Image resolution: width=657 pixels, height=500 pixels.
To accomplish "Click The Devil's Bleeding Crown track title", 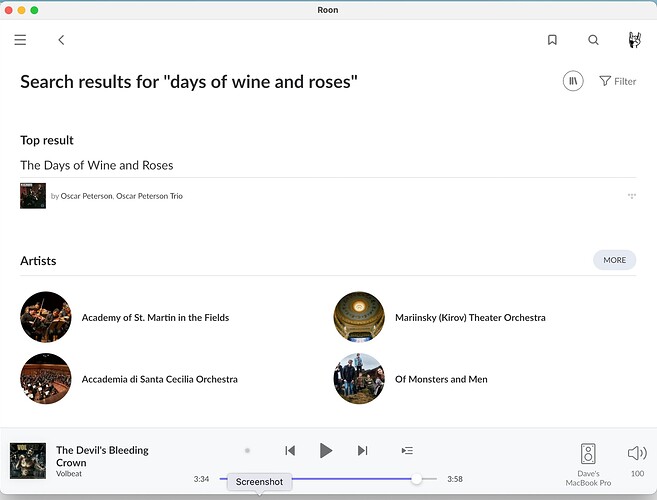I will (x=102, y=456).
